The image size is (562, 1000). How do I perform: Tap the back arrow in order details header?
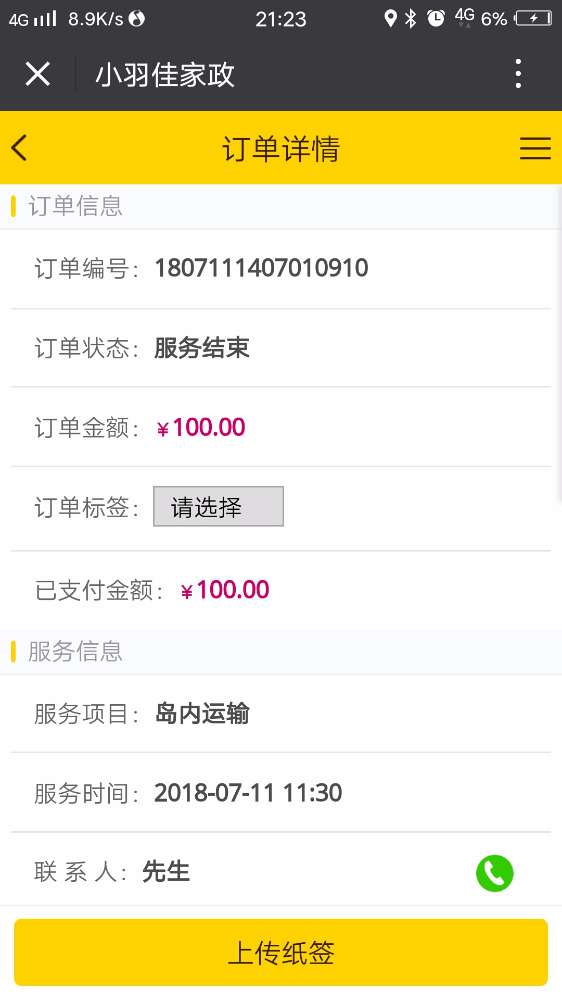point(19,148)
